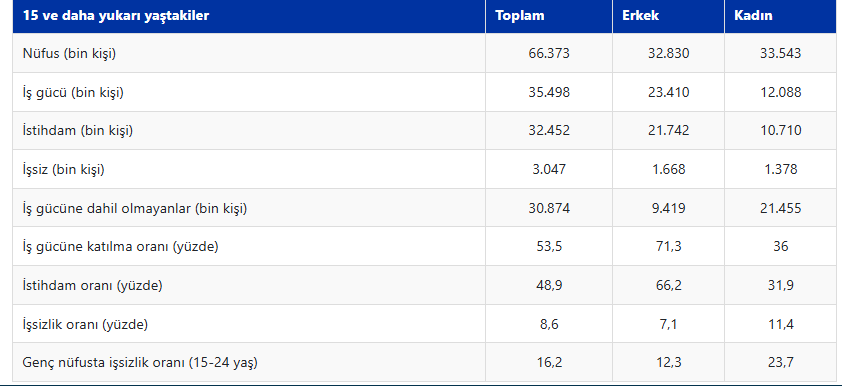This screenshot has height=386, width=842.
Task: Click the Kadın column header
Action: tap(753, 15)
